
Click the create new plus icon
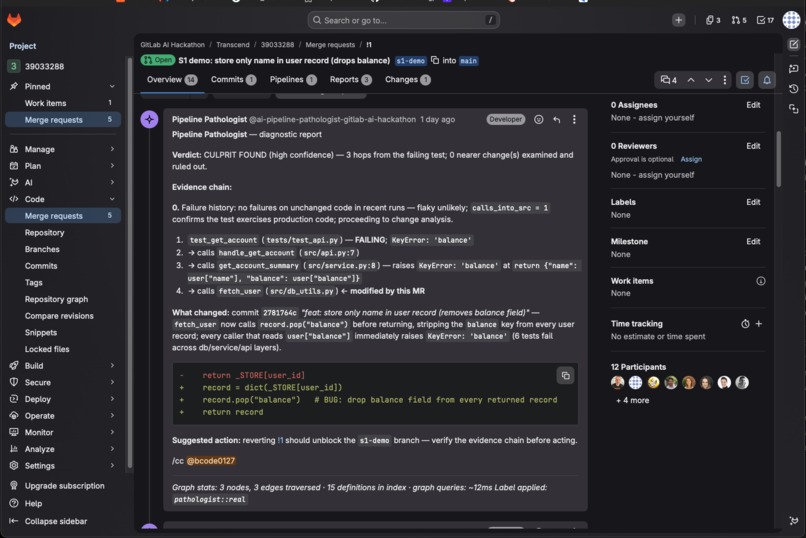coord(679,20)
